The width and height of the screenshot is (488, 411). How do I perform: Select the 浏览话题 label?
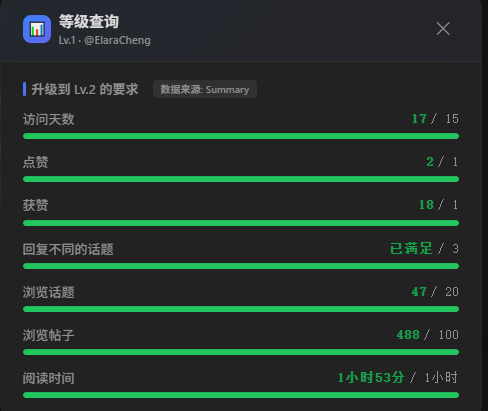(49, 292)
